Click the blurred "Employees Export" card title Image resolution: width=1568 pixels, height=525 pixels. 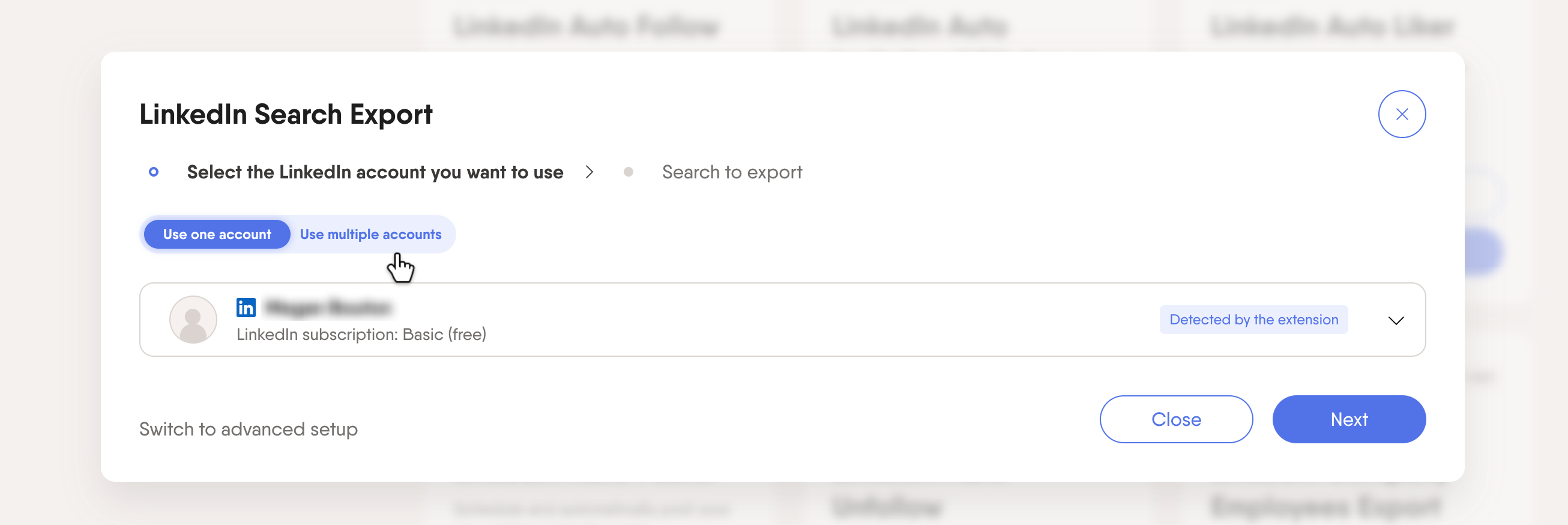pyautogui.click(x=1325, y=507)
